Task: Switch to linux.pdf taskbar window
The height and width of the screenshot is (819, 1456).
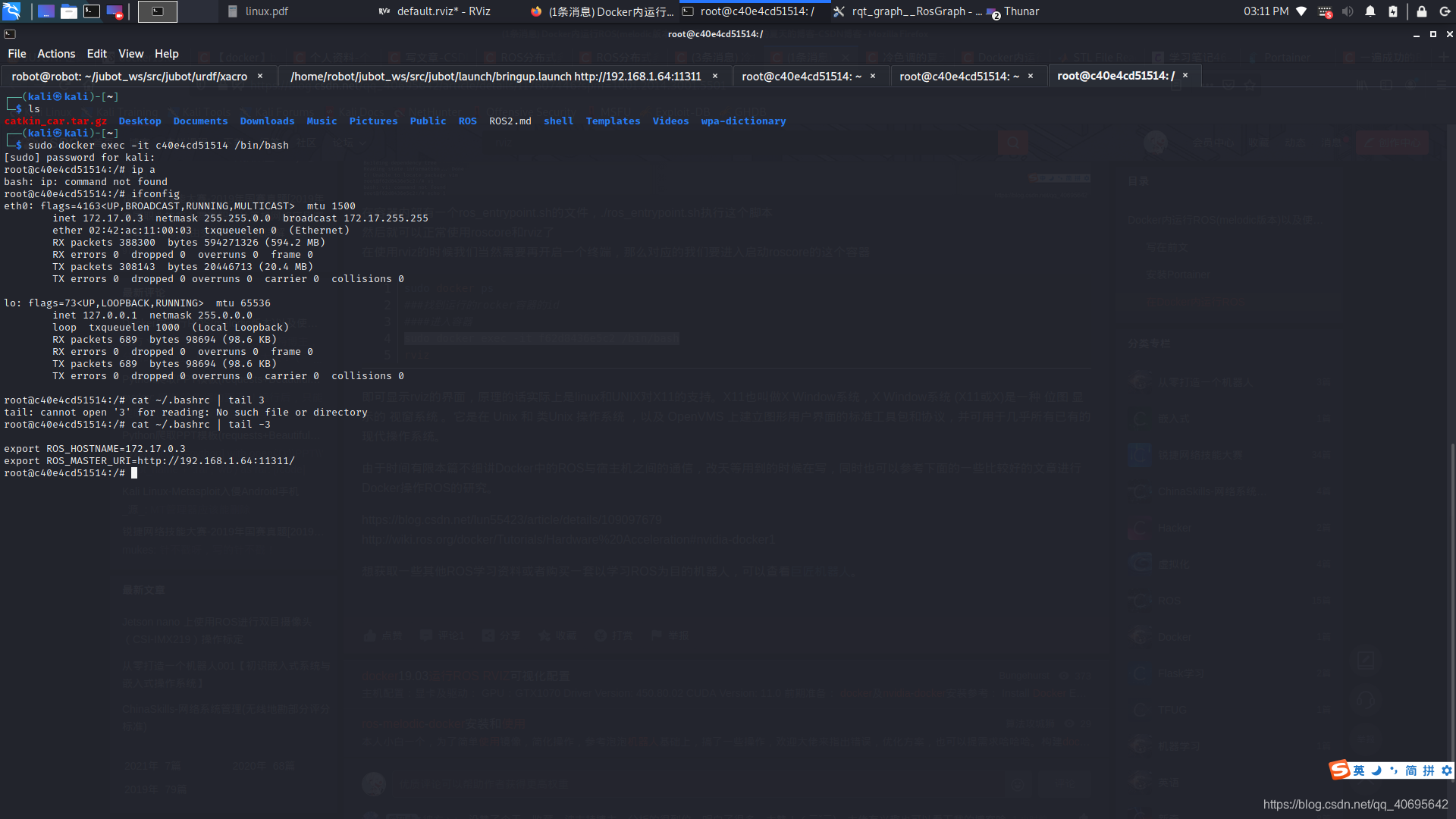Action: pos(258,11)
